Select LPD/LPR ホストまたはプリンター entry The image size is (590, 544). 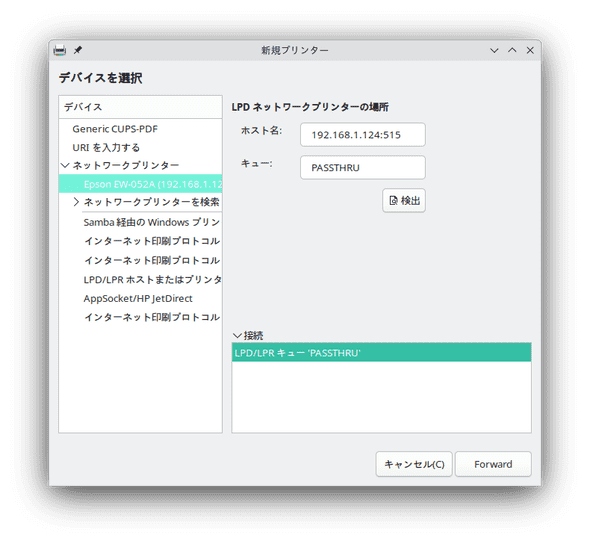(x=140, y=280)
